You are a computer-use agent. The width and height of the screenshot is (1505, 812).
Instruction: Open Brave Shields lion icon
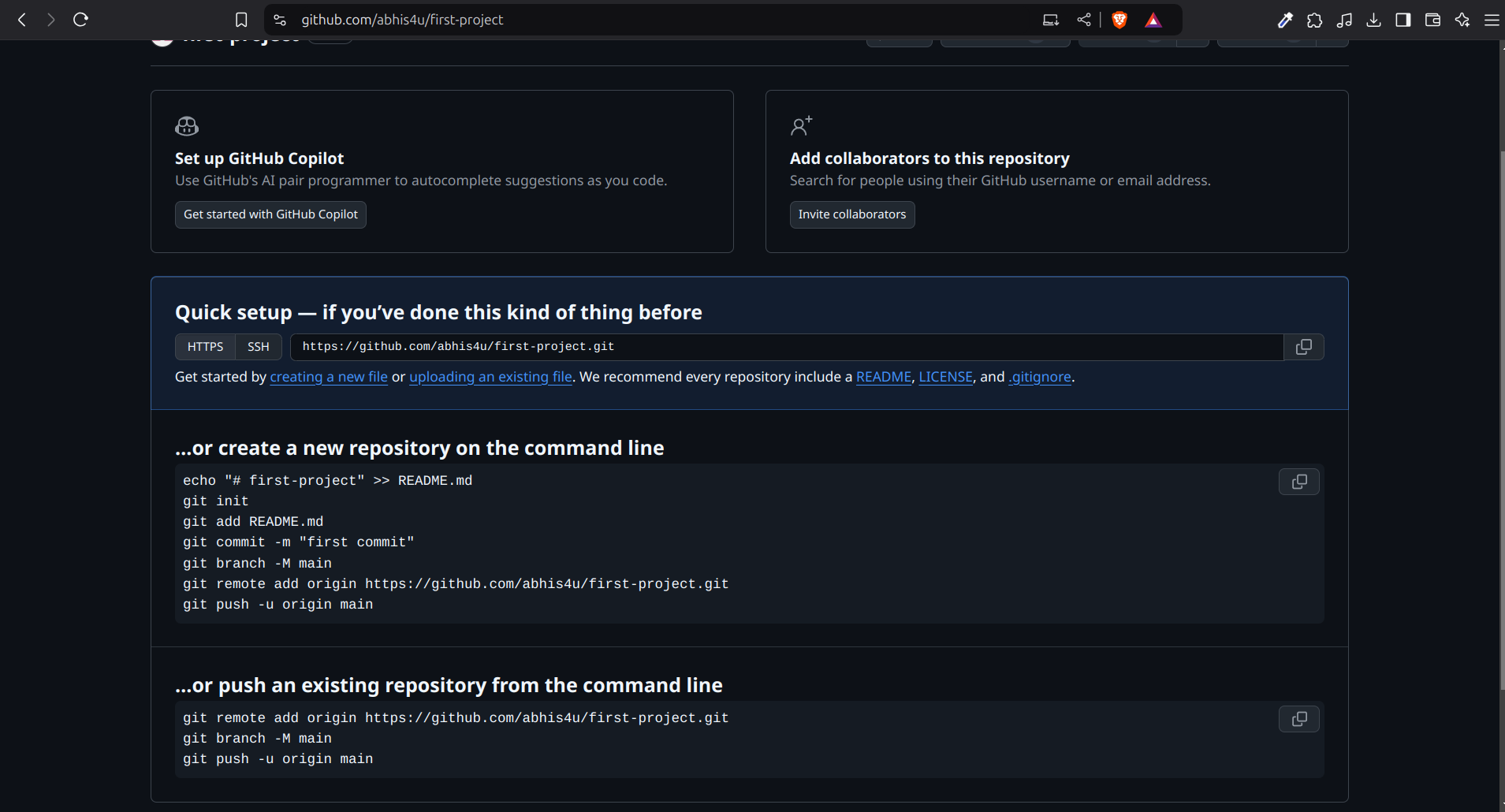pos(1119,20)
